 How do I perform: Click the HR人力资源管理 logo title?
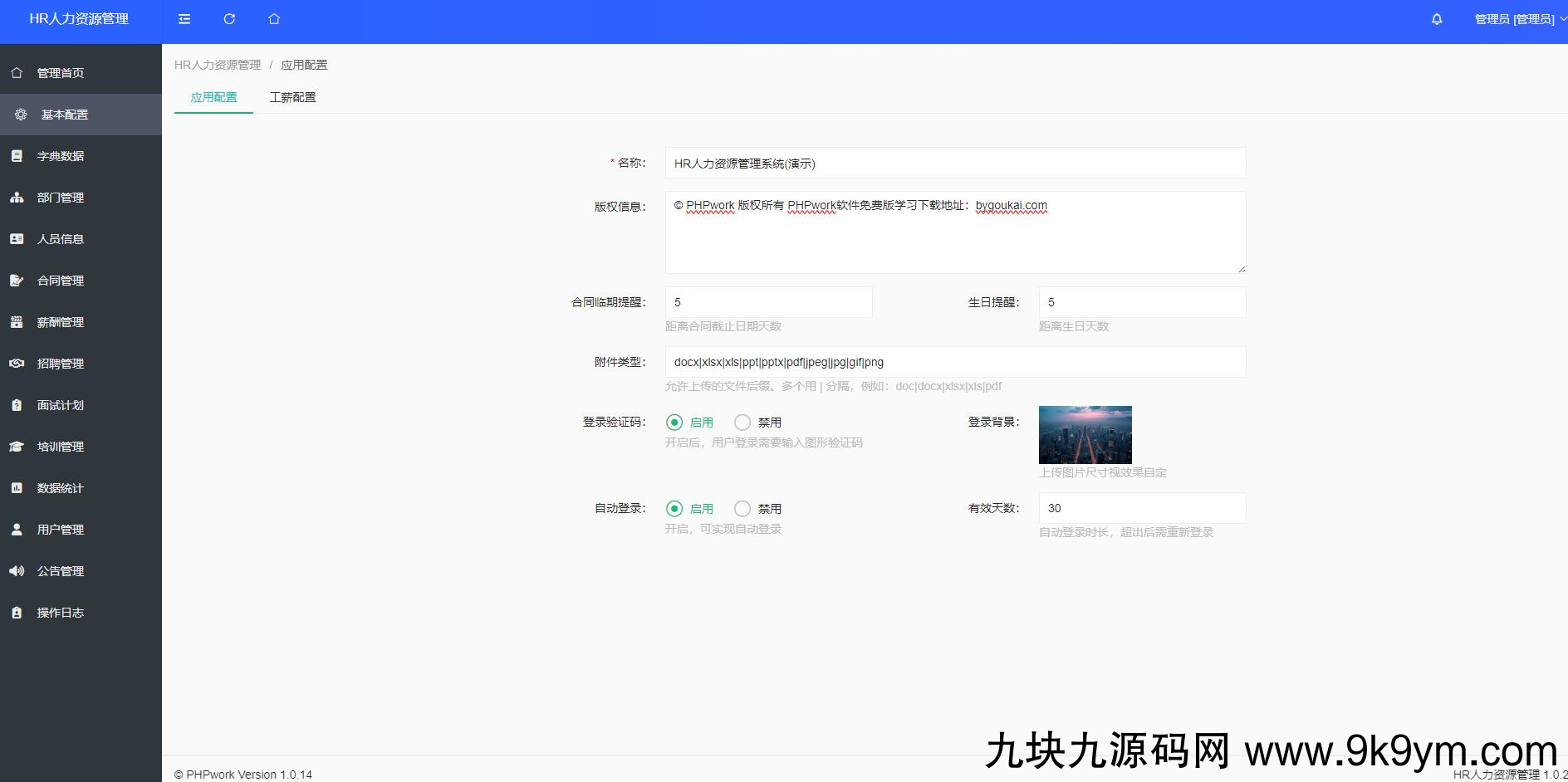79,19
